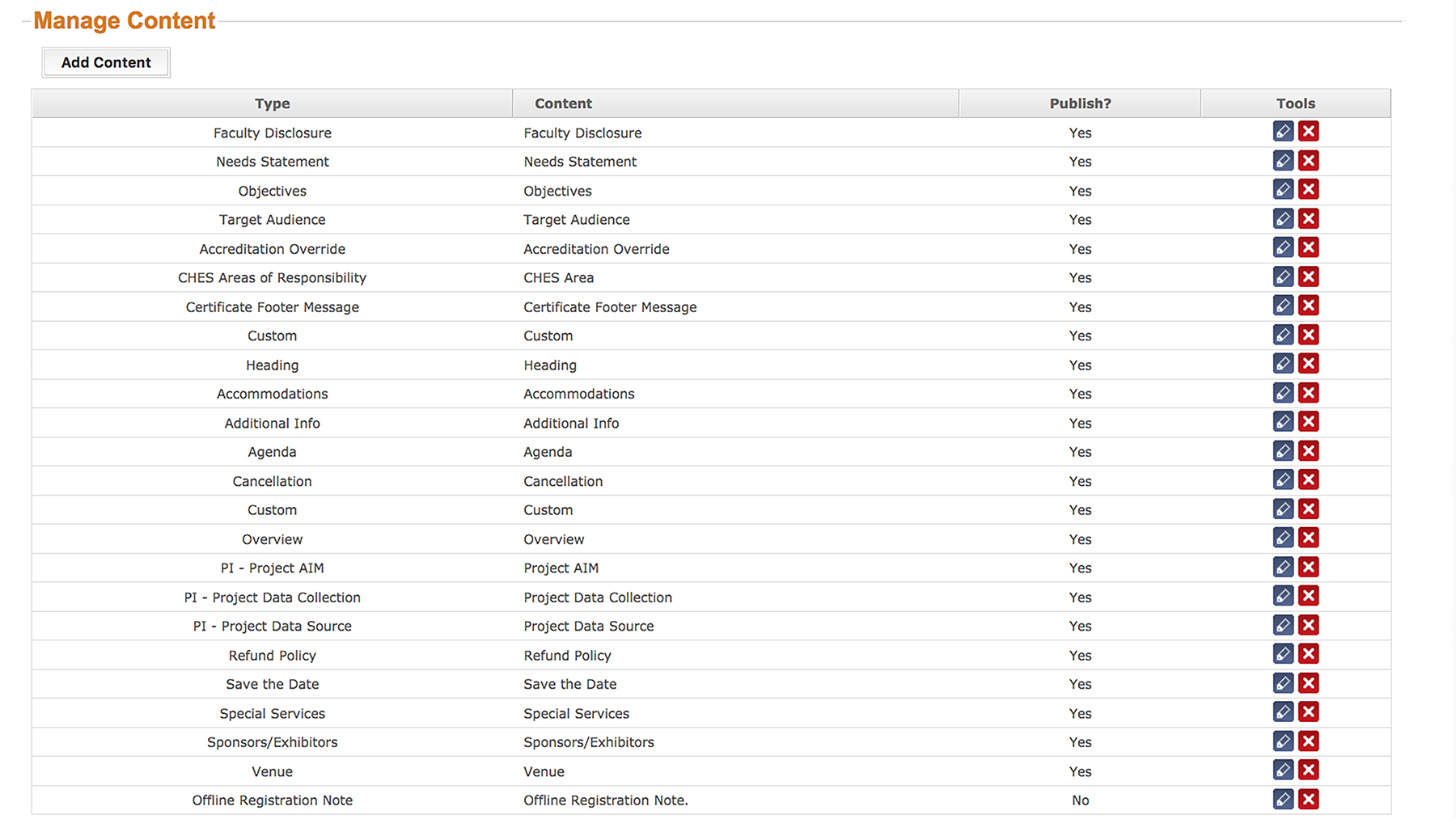Edit the Save the Date row
The width and height of the screenshot is (1456, 819).
pos(1283,683)
